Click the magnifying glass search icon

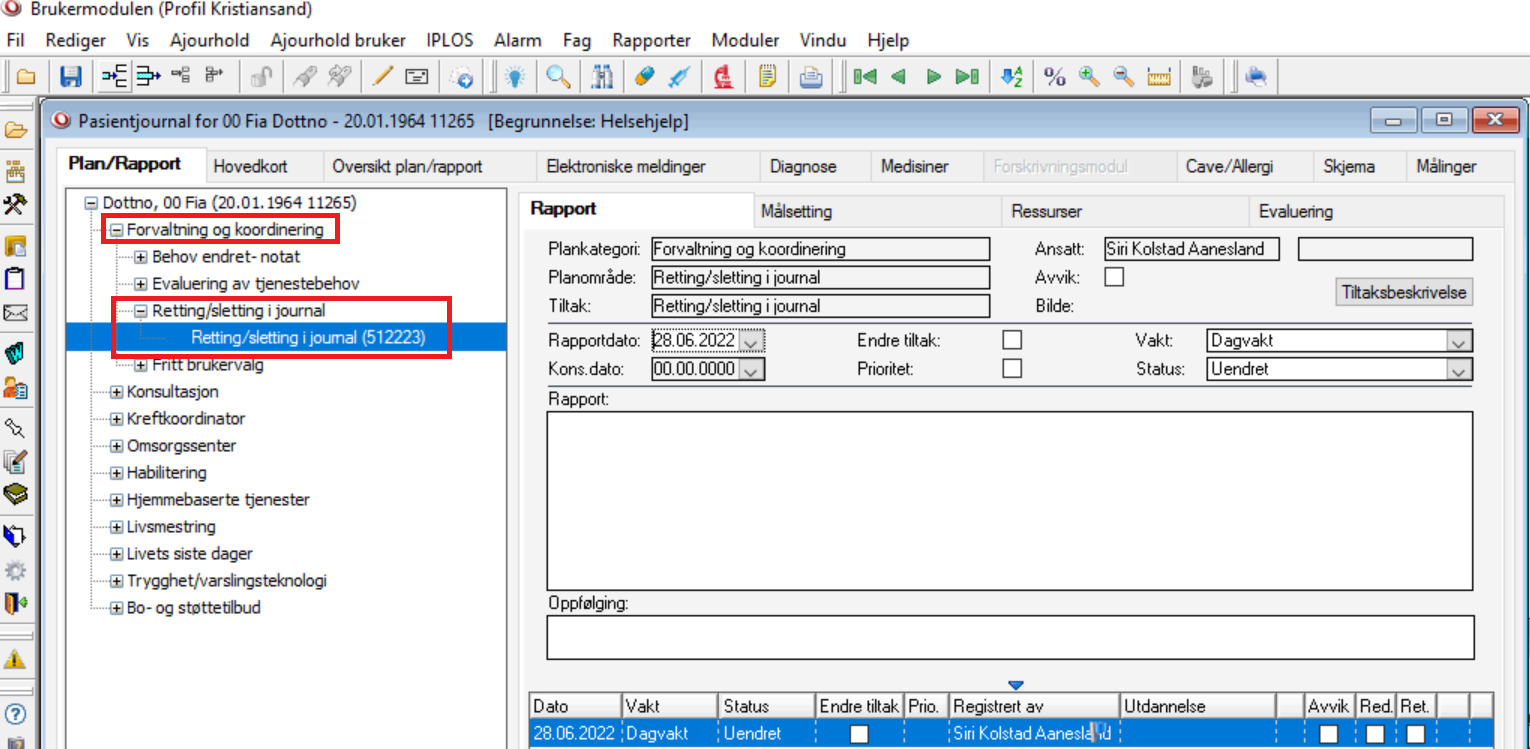coord(557,76)
